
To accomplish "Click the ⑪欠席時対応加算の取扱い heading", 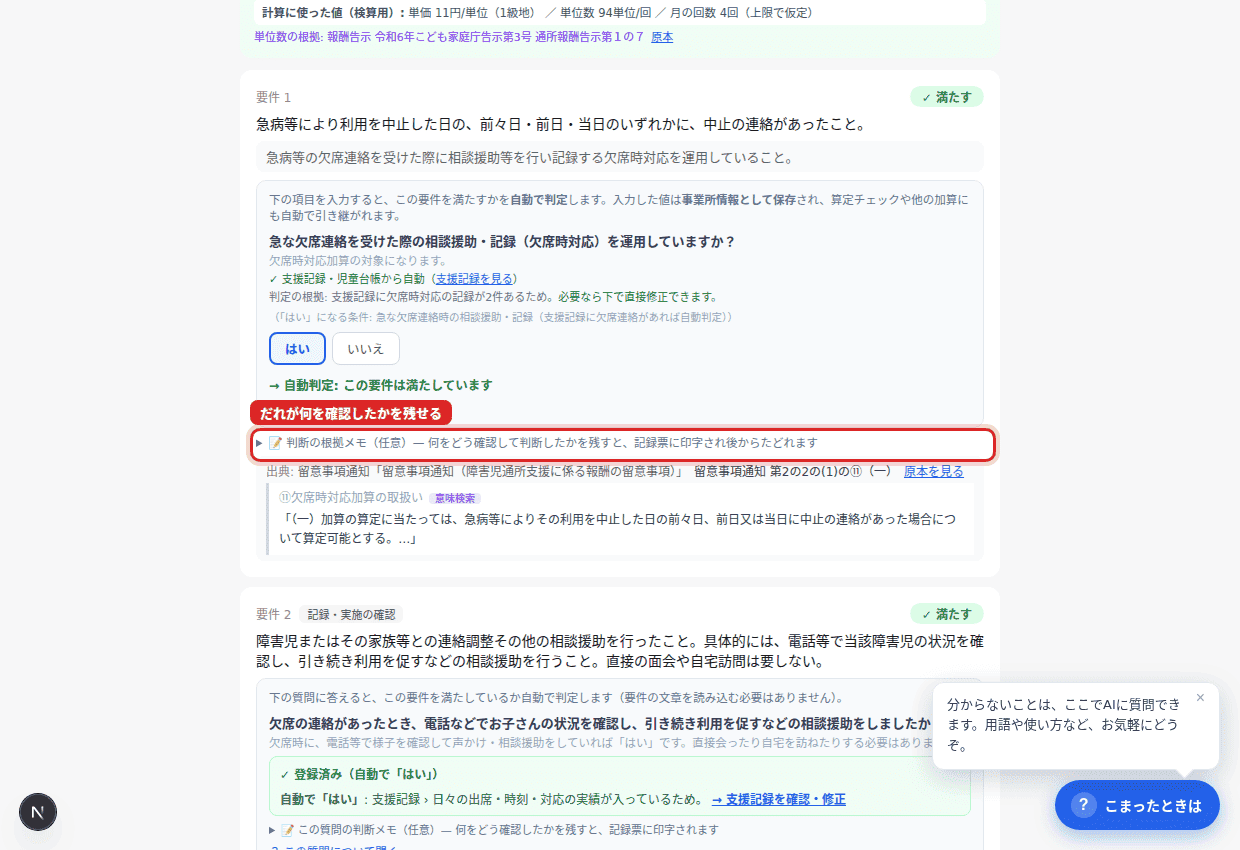I will click(x=351, y=497).
